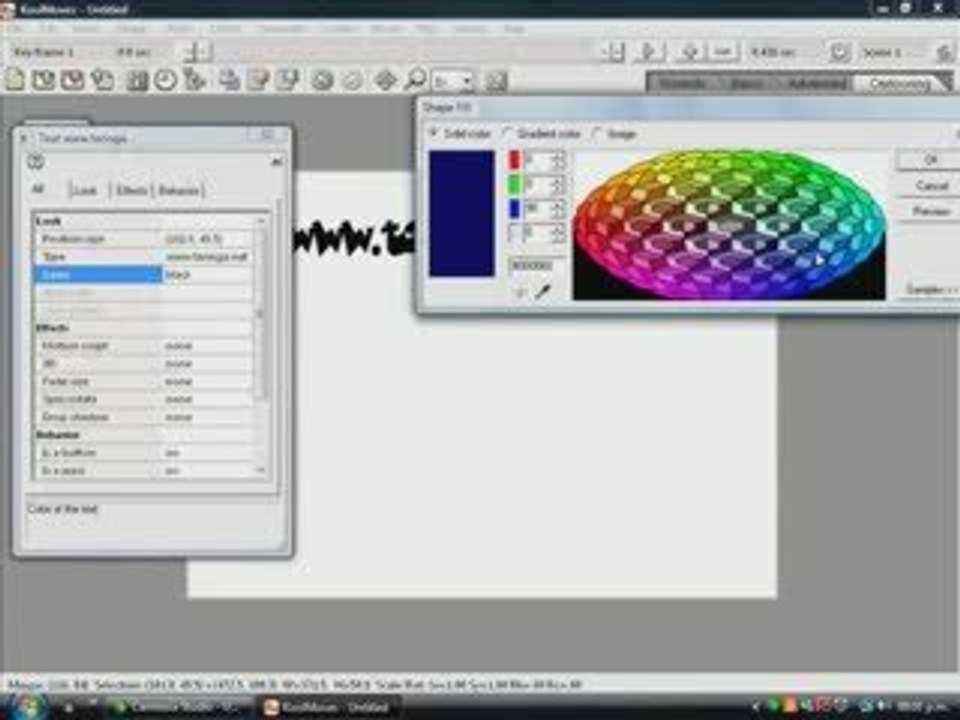This screenshot has width=960, height=720.
Task: Increment the red channel stepper
Action: [558, 156]
